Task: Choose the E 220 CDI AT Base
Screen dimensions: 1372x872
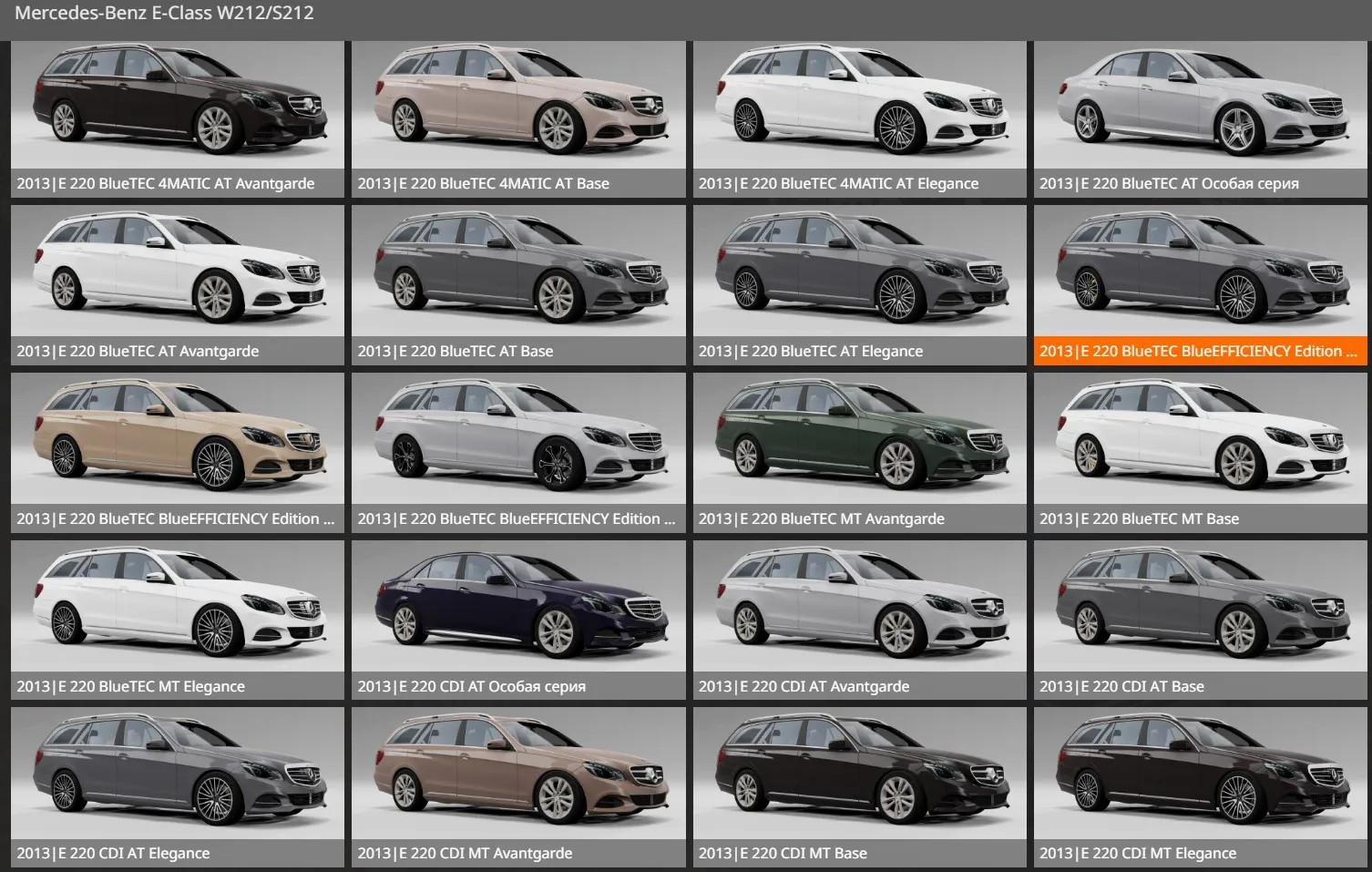Action: 1200,621
